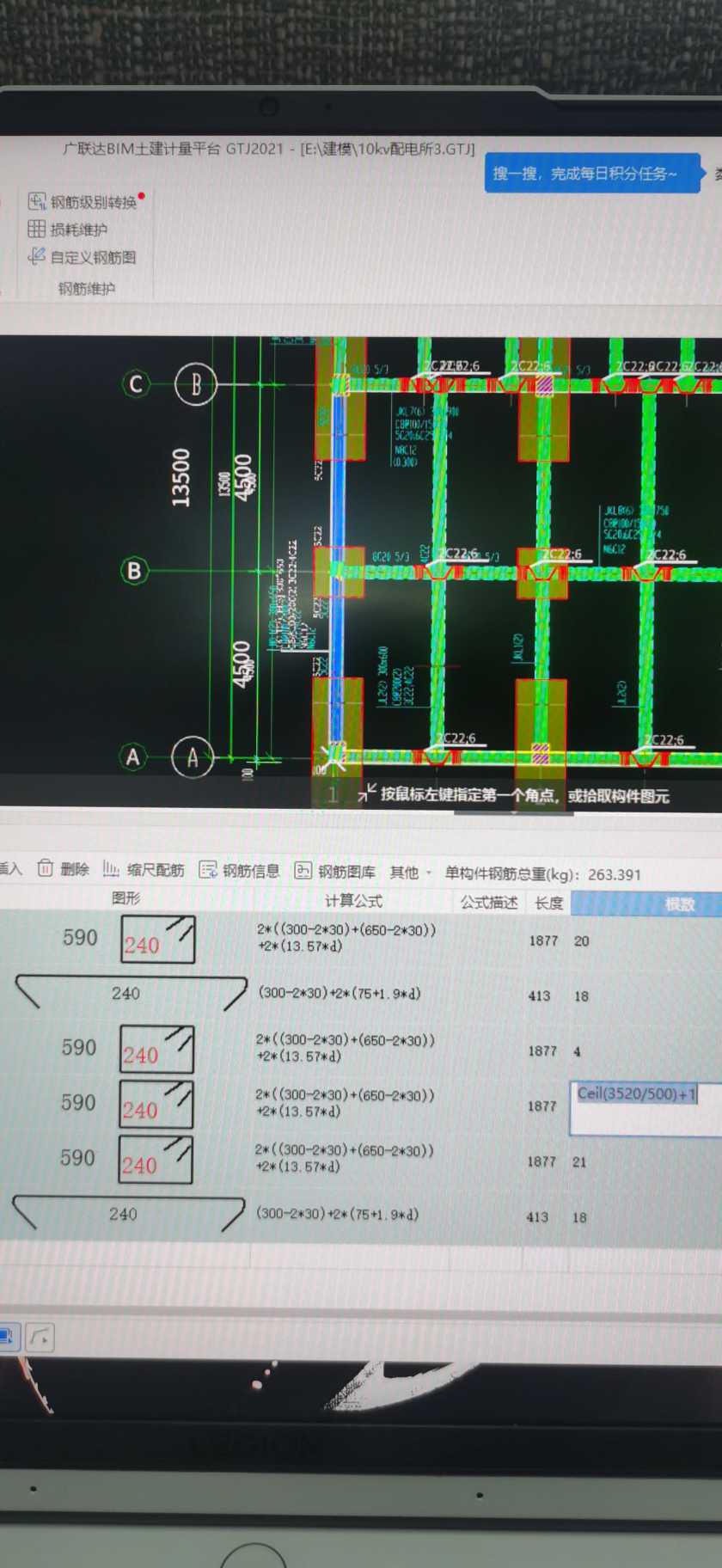Select the highlighted 根数 column header
Screen dimensions: 722x1568
[646, 903]
